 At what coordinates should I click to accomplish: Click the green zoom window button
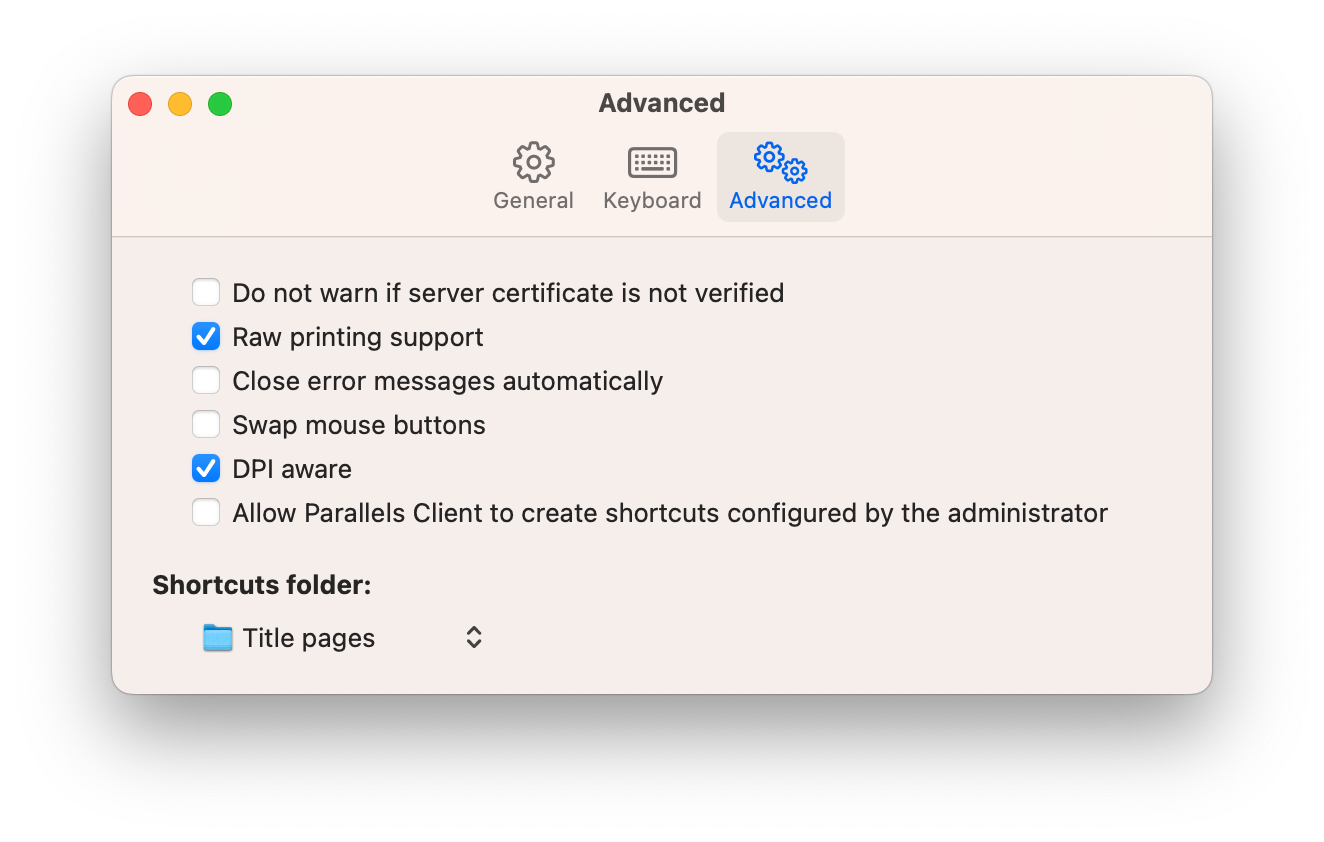[220, 104]
